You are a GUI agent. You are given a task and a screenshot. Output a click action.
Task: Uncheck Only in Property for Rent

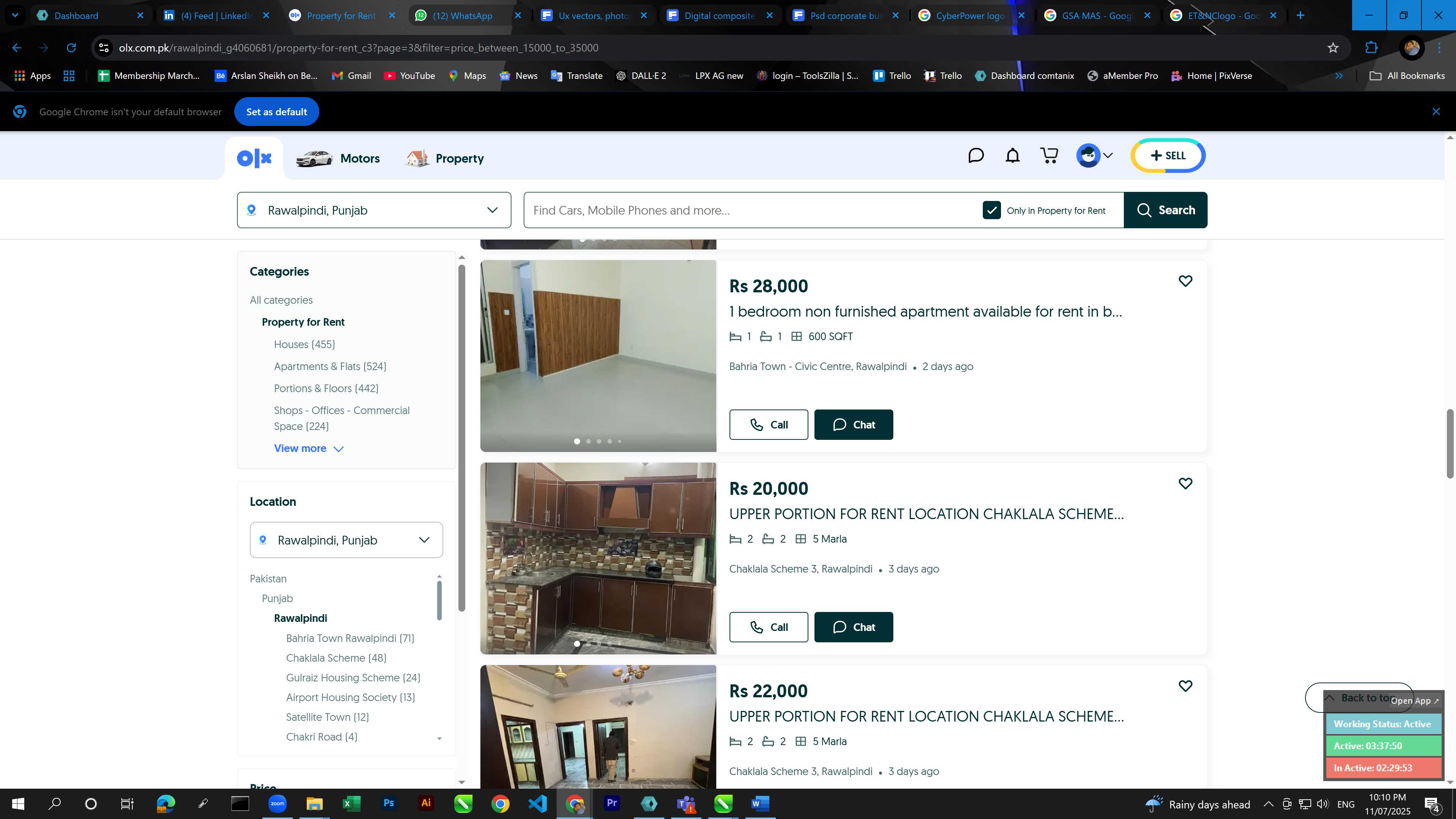pos(992,210)
